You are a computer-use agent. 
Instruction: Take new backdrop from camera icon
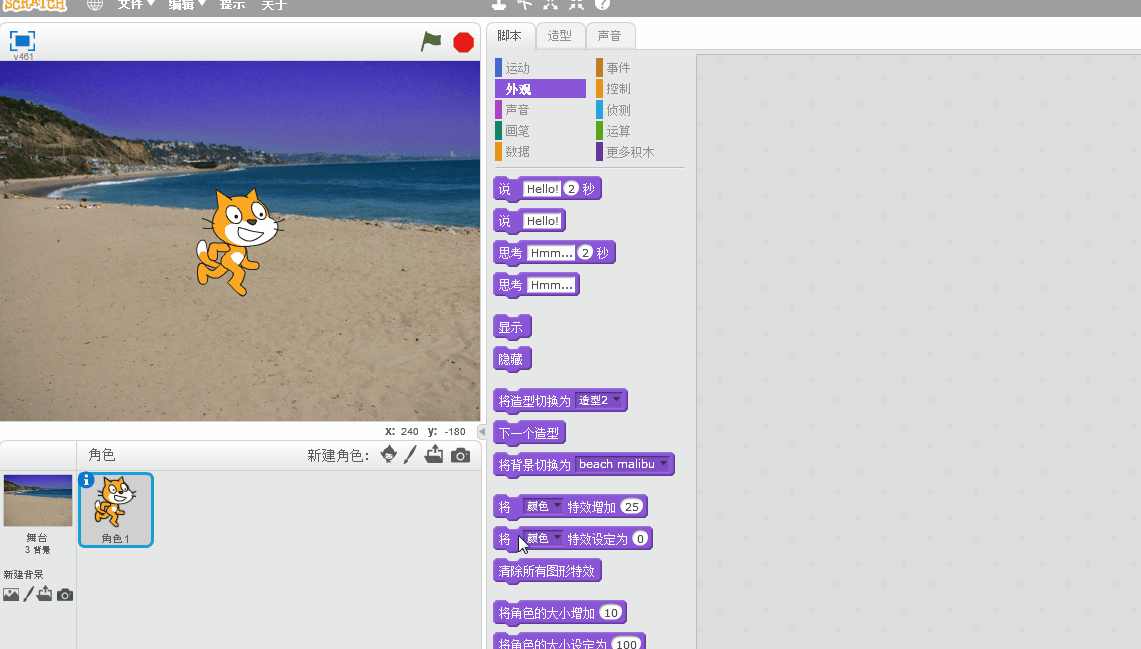coord(65,595)
